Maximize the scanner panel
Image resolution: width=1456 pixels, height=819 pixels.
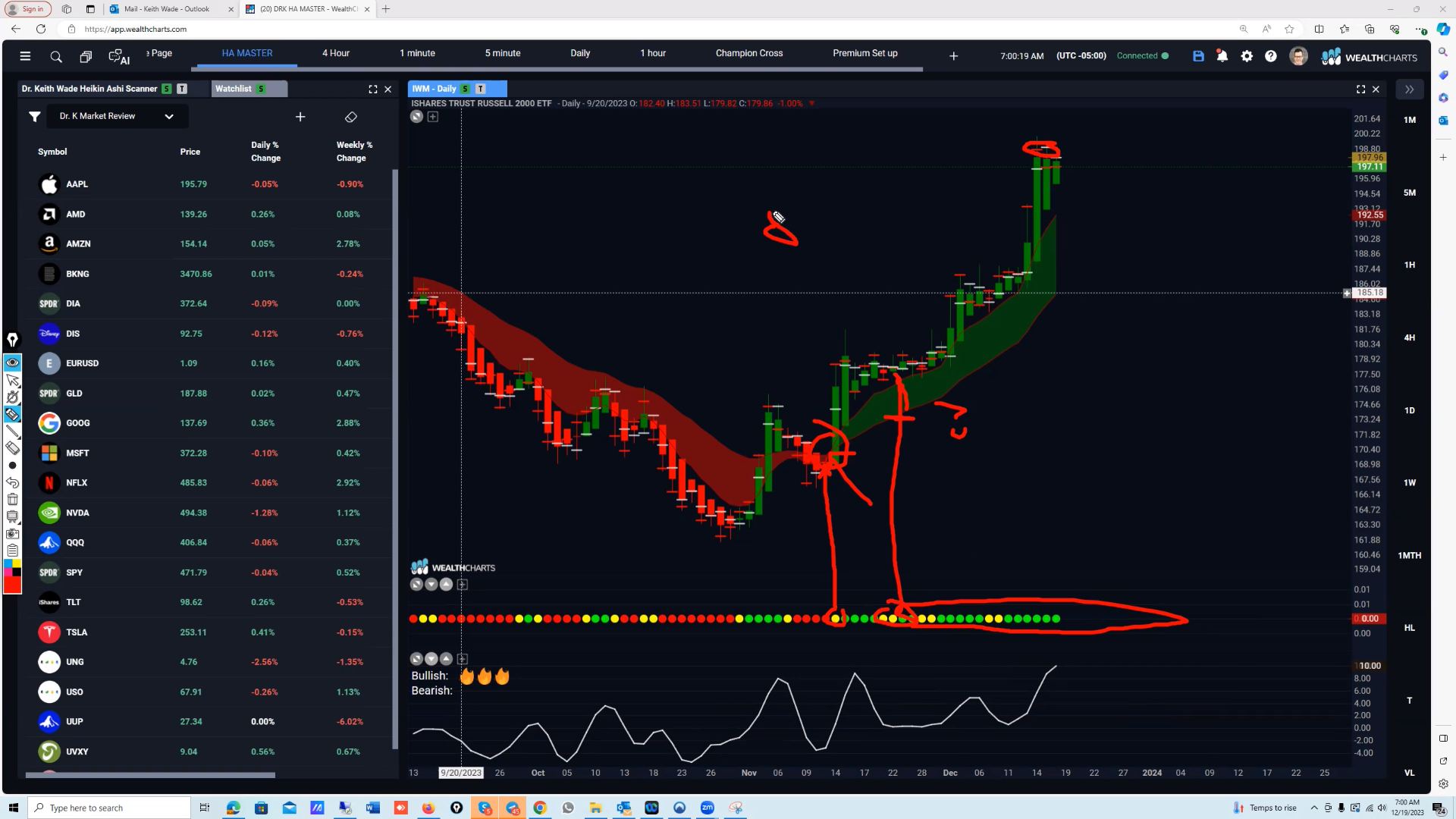pyautogui.click(x=373, y=89)
